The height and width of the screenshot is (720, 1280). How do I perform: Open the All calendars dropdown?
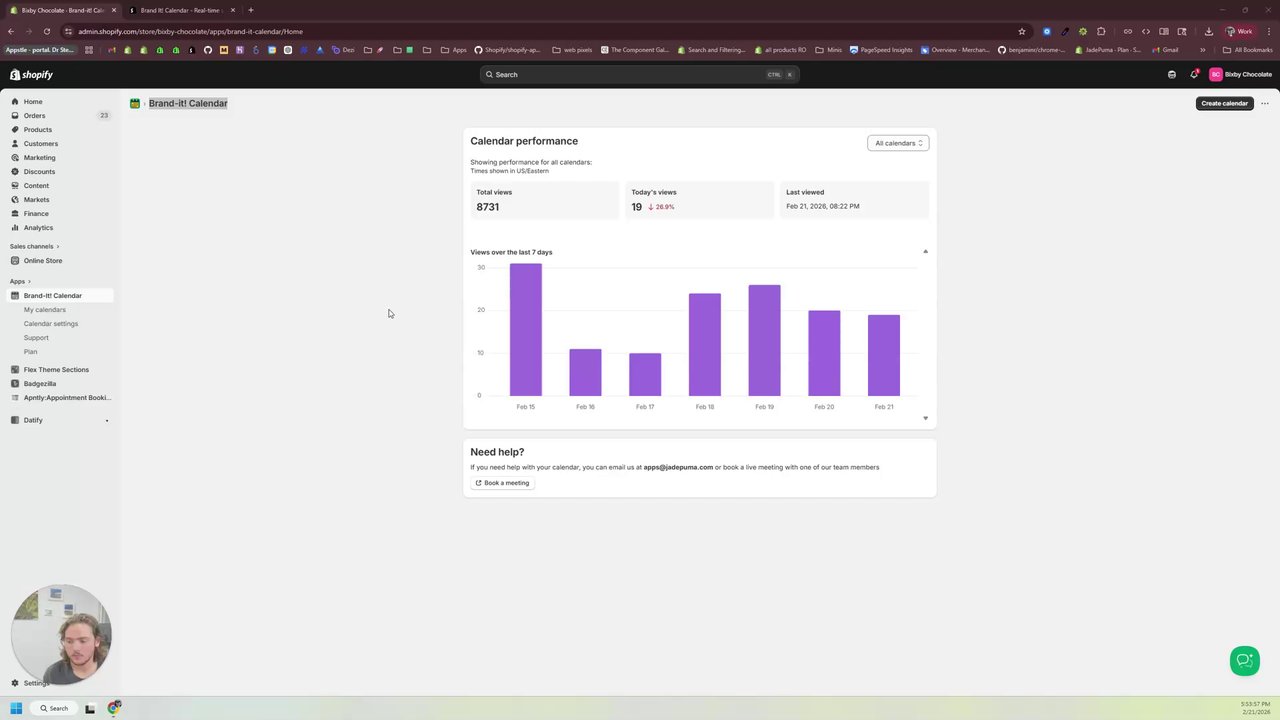(x=898, y=143)
